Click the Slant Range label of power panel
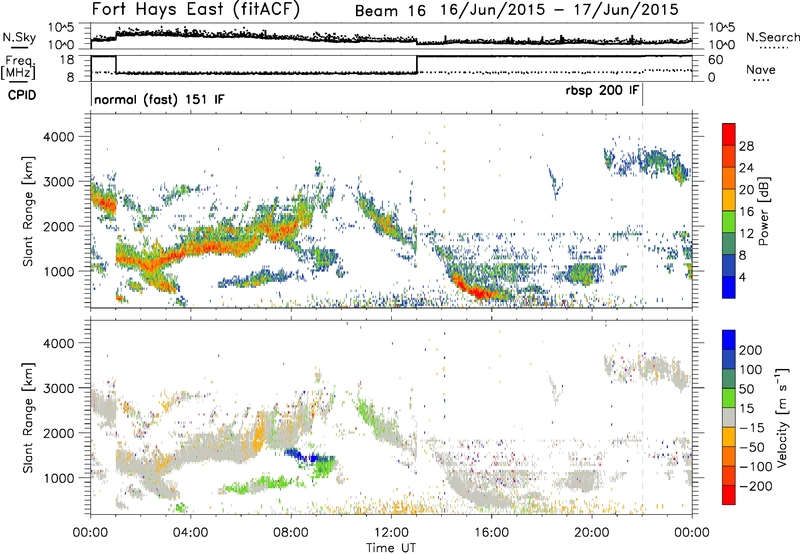 (28, 211)
